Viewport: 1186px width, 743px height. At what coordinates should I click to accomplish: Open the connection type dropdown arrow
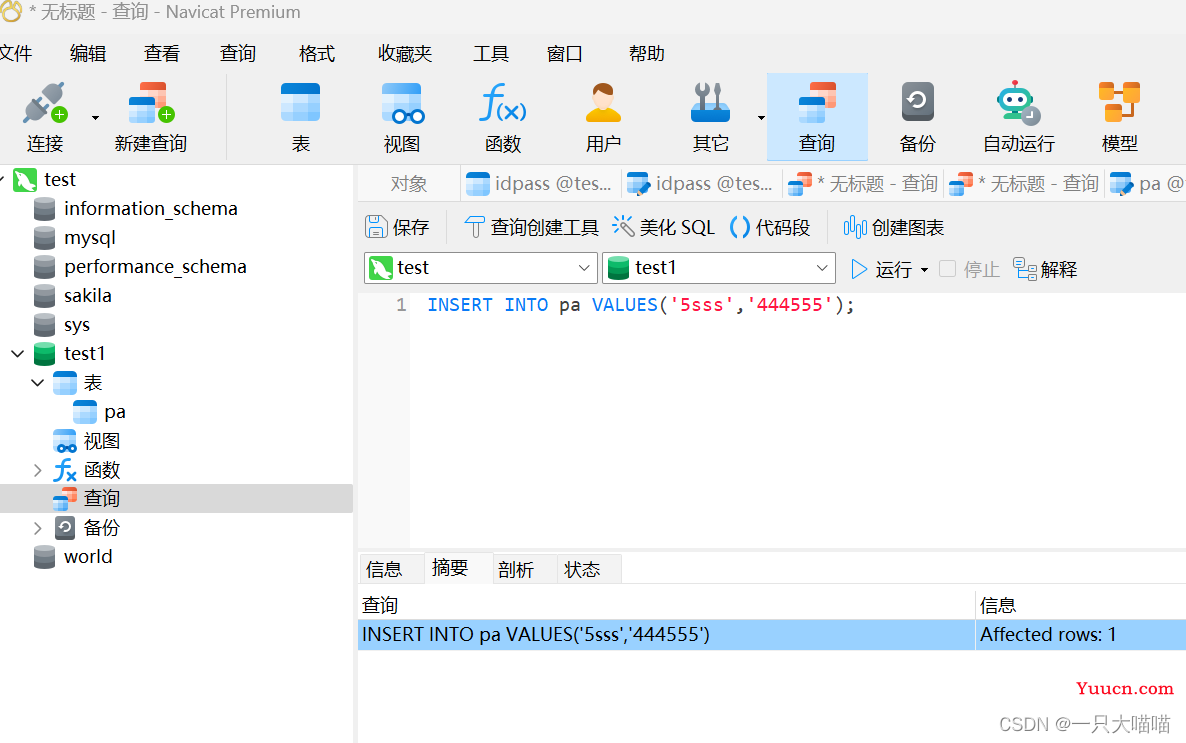click(x=95, y=118)
